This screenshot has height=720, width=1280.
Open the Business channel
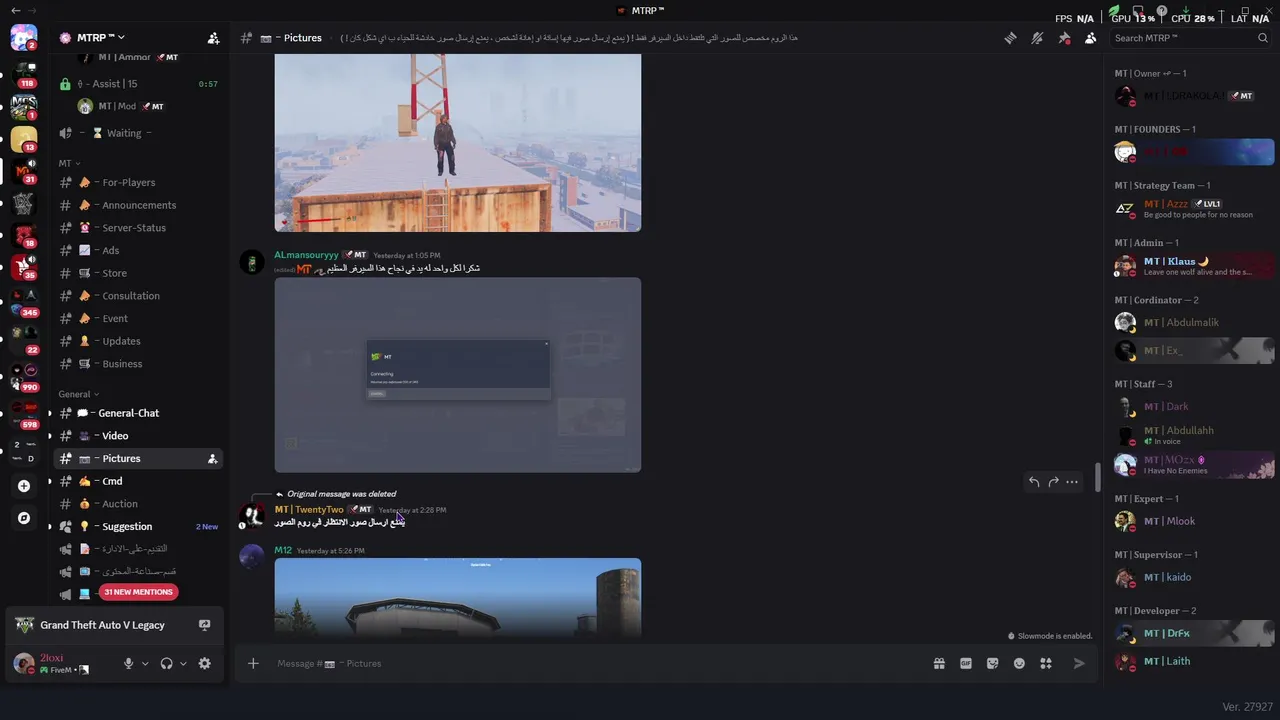click(138, 364)
